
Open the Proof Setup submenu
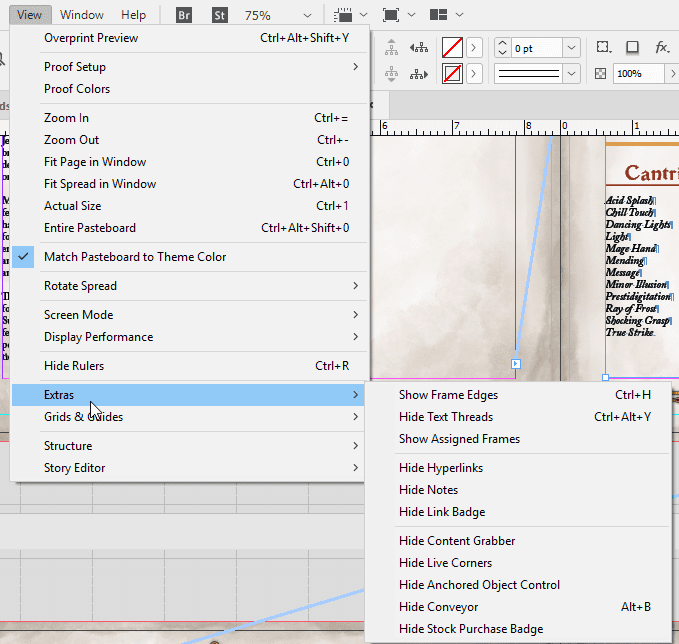[190, 67]
